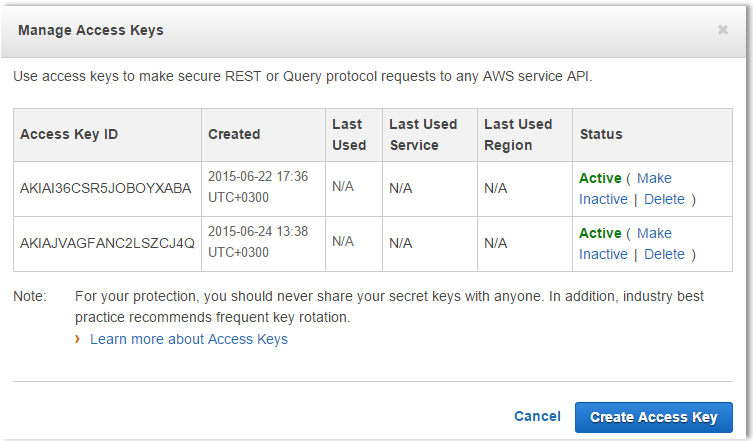Click the arrow beside Learn more link
The width and height of the screenshot is (753, 441).
click(x=79, y=339)
